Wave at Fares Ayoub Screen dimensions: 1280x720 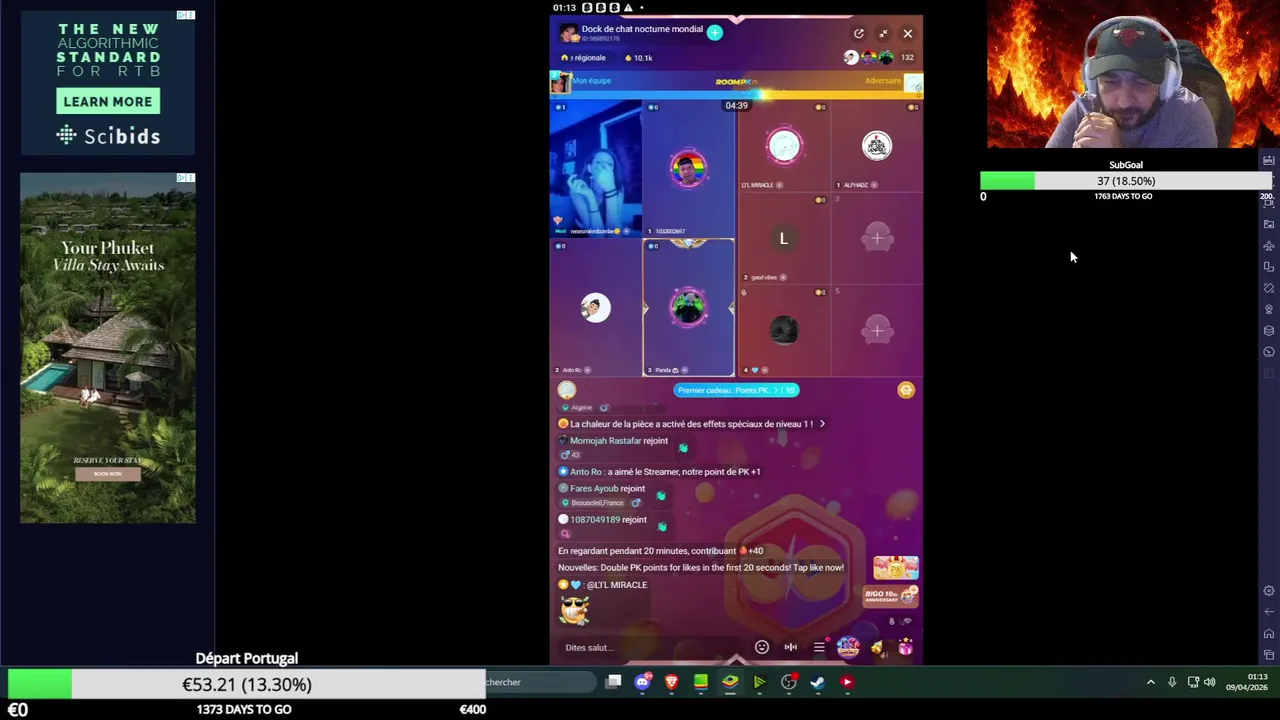661,495
